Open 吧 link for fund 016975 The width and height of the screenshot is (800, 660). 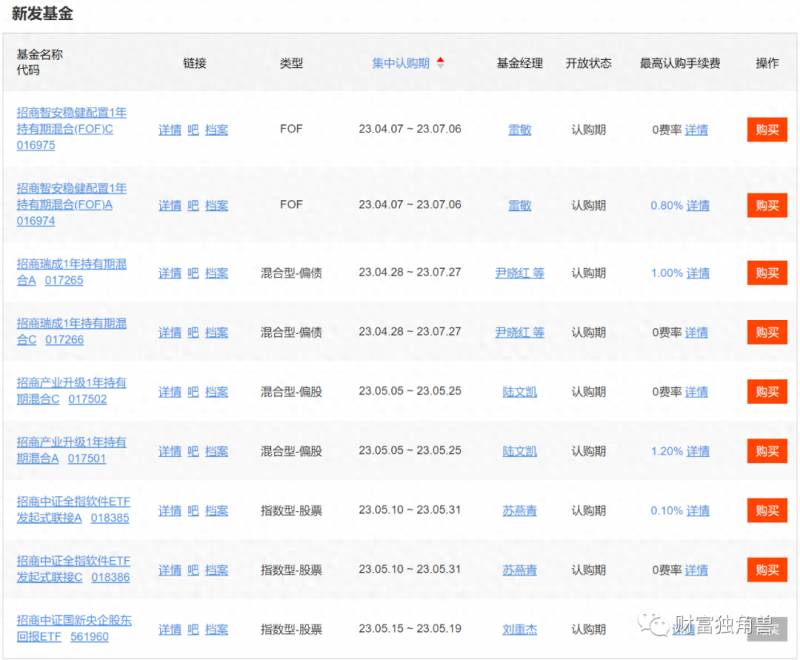[193, 130]
